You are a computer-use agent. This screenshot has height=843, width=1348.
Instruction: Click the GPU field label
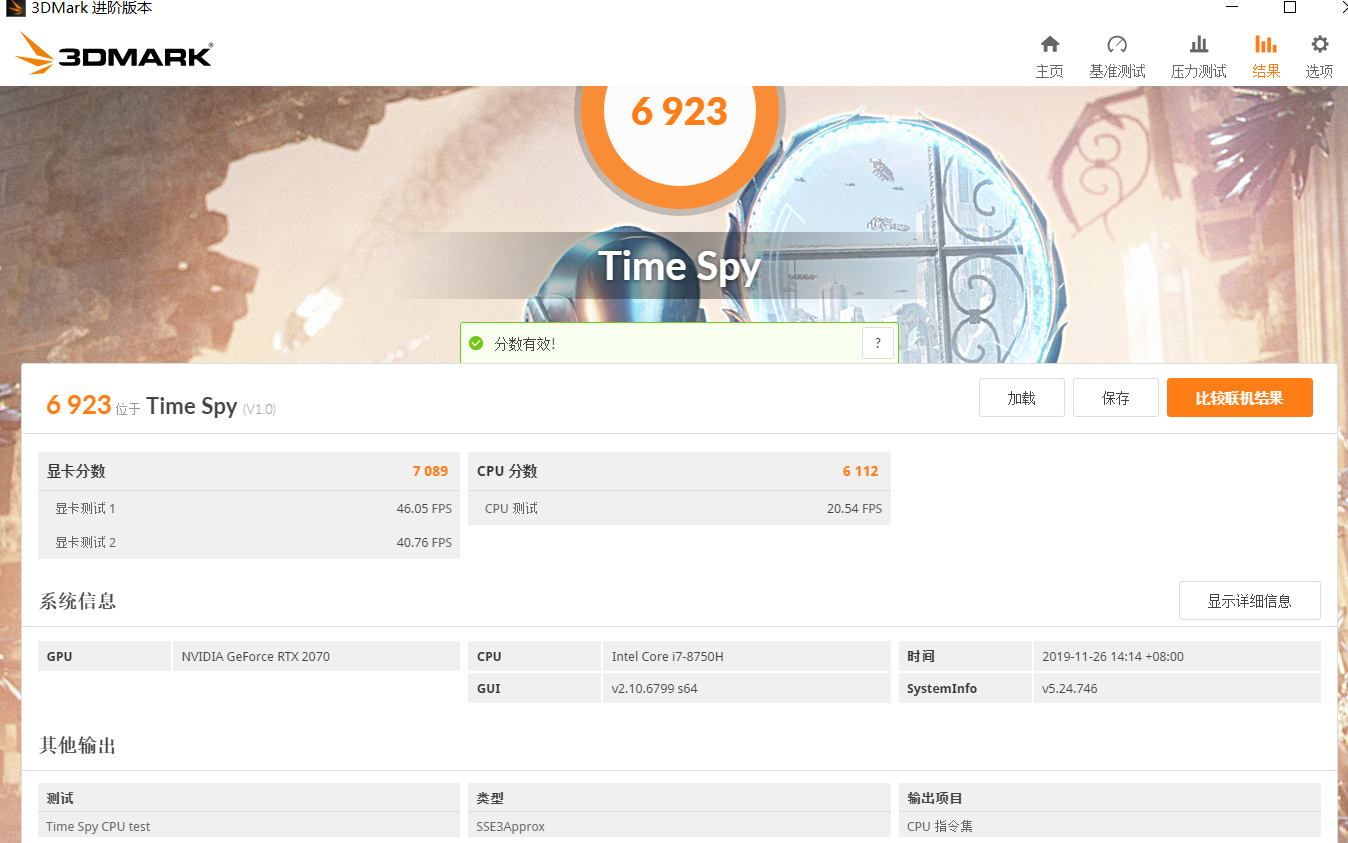pos(60,657)
